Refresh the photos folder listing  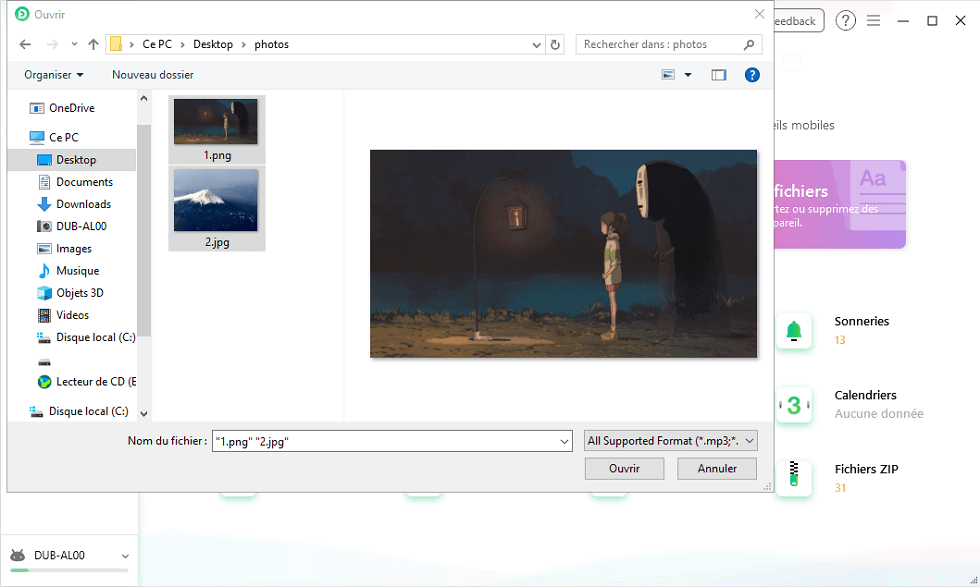click(556, 44)
